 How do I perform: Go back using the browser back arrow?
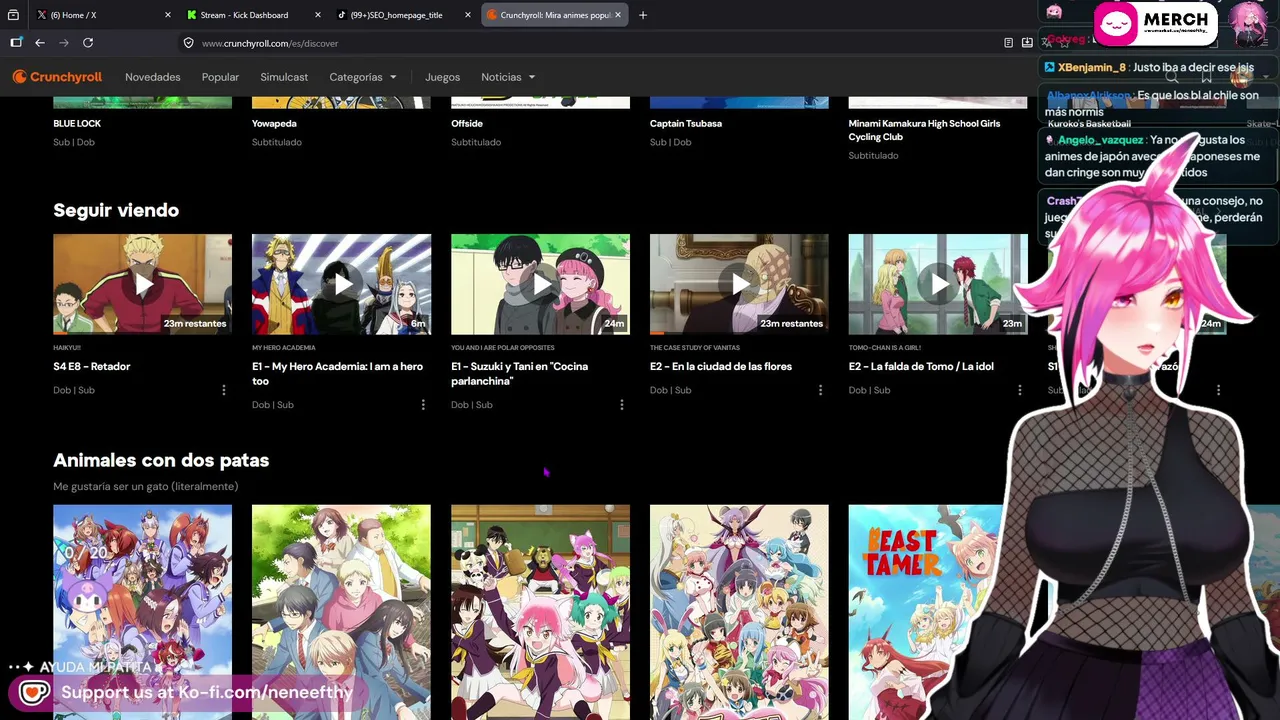tap(40, 43)
